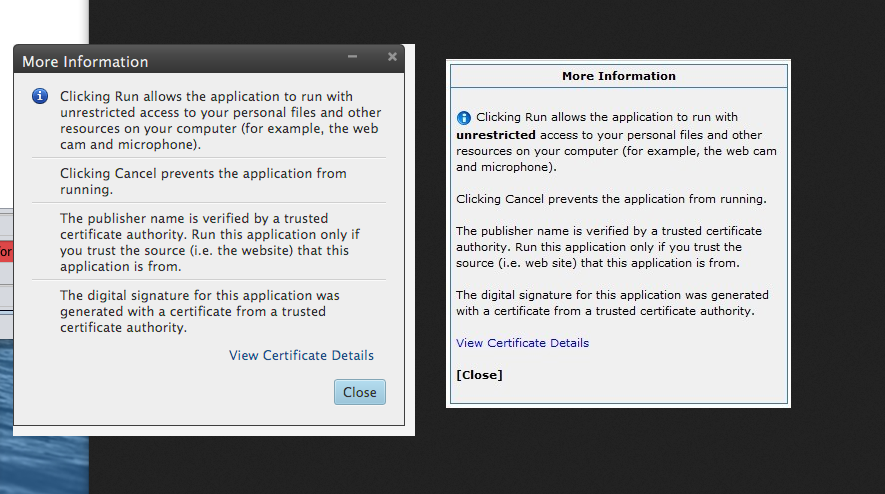Click the blue info icon in left dialog
The width and height of the screenshot is (885, 494).
click(x=40, y=96)
